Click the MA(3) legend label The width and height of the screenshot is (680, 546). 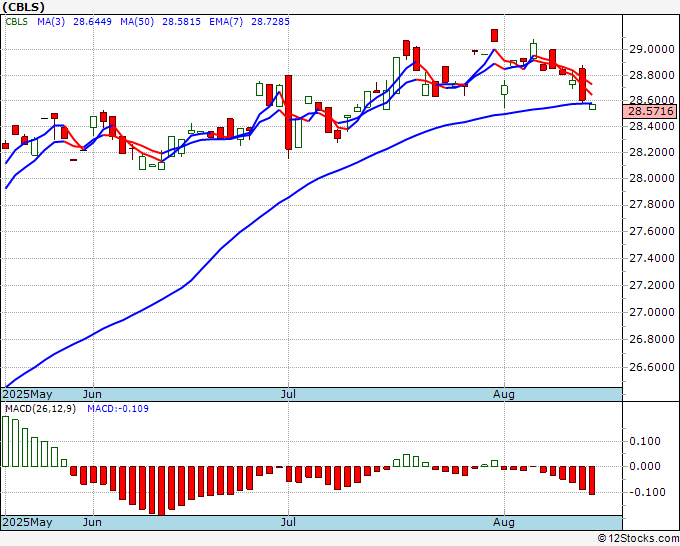(x=51, y=22)
